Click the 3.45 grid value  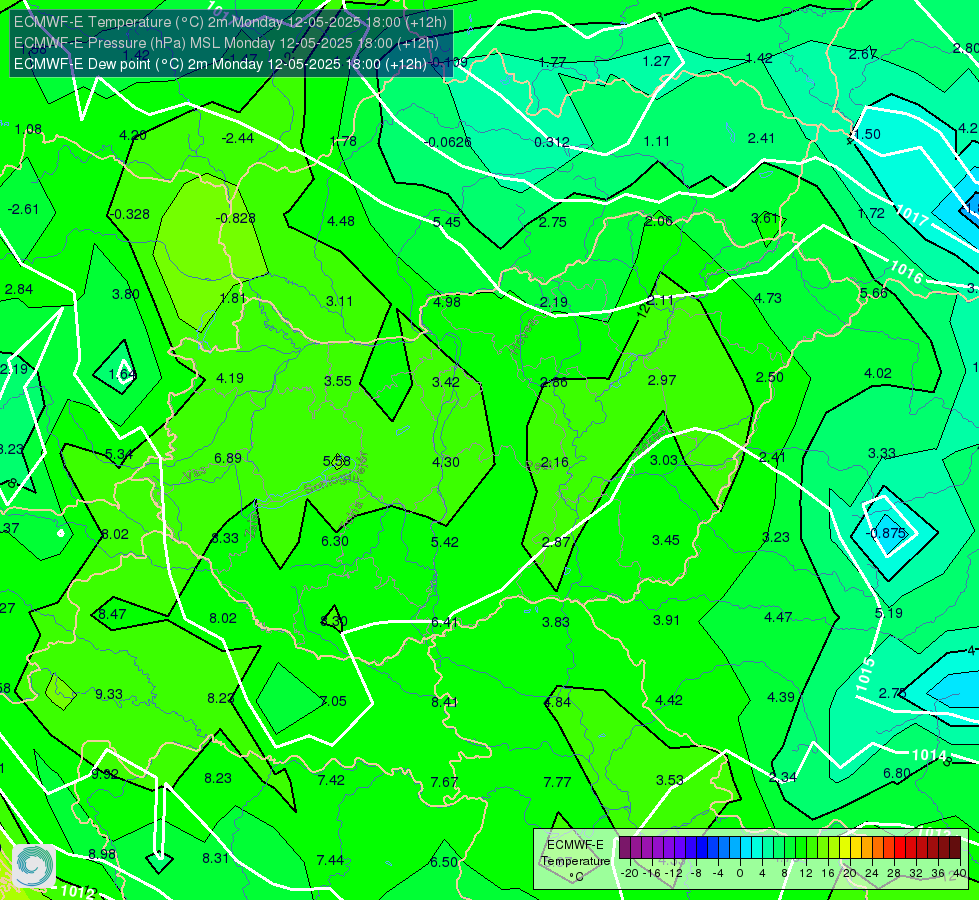pos(666,540)
